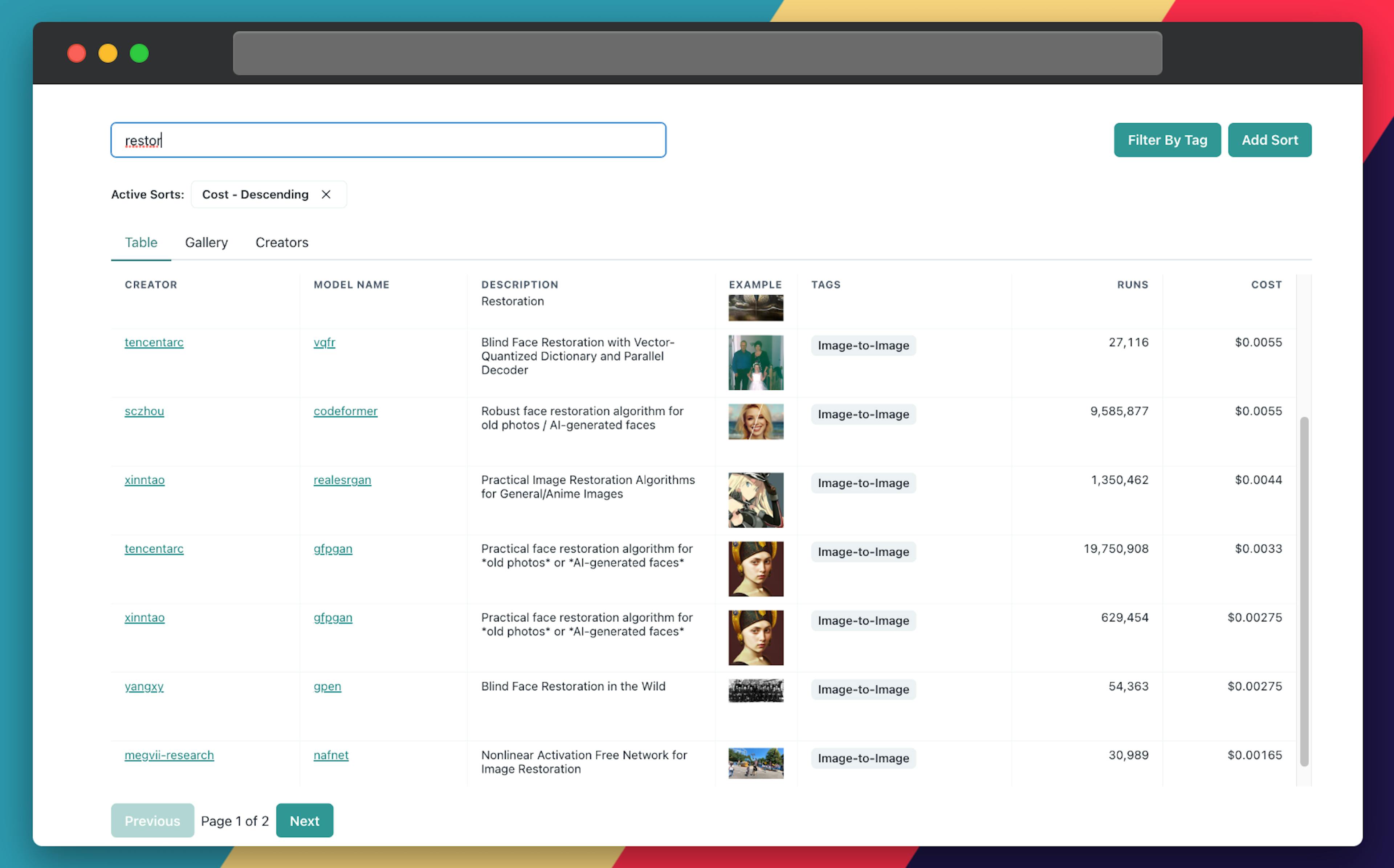Open the gfpgan model by tencentarc
The height and width of the screenshot is (868, 1394).
333,549
